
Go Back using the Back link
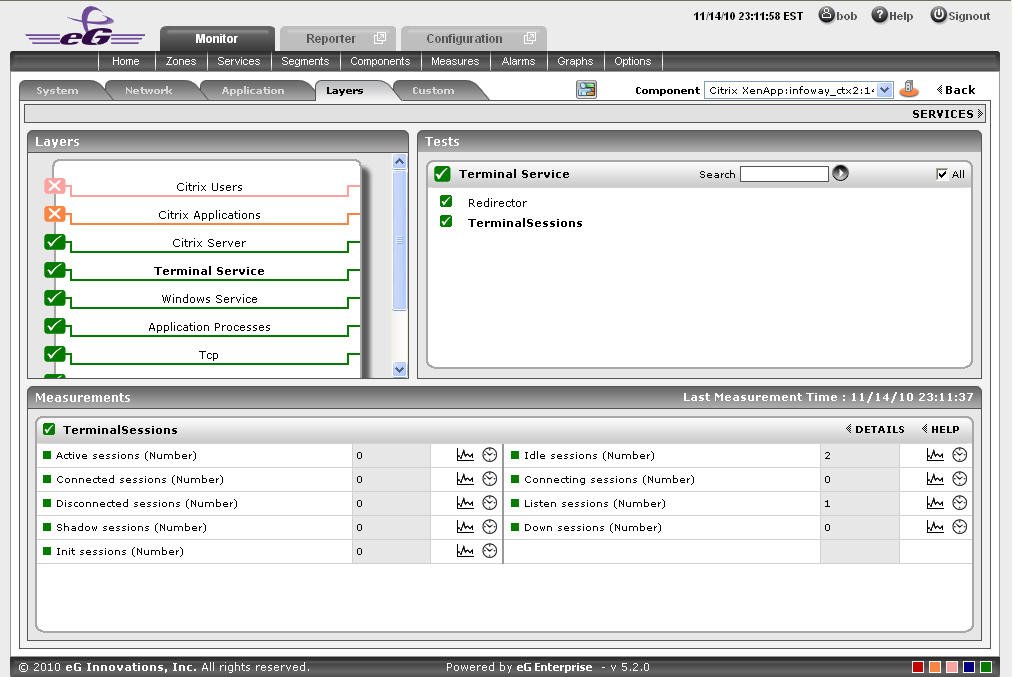pos(956,90)
